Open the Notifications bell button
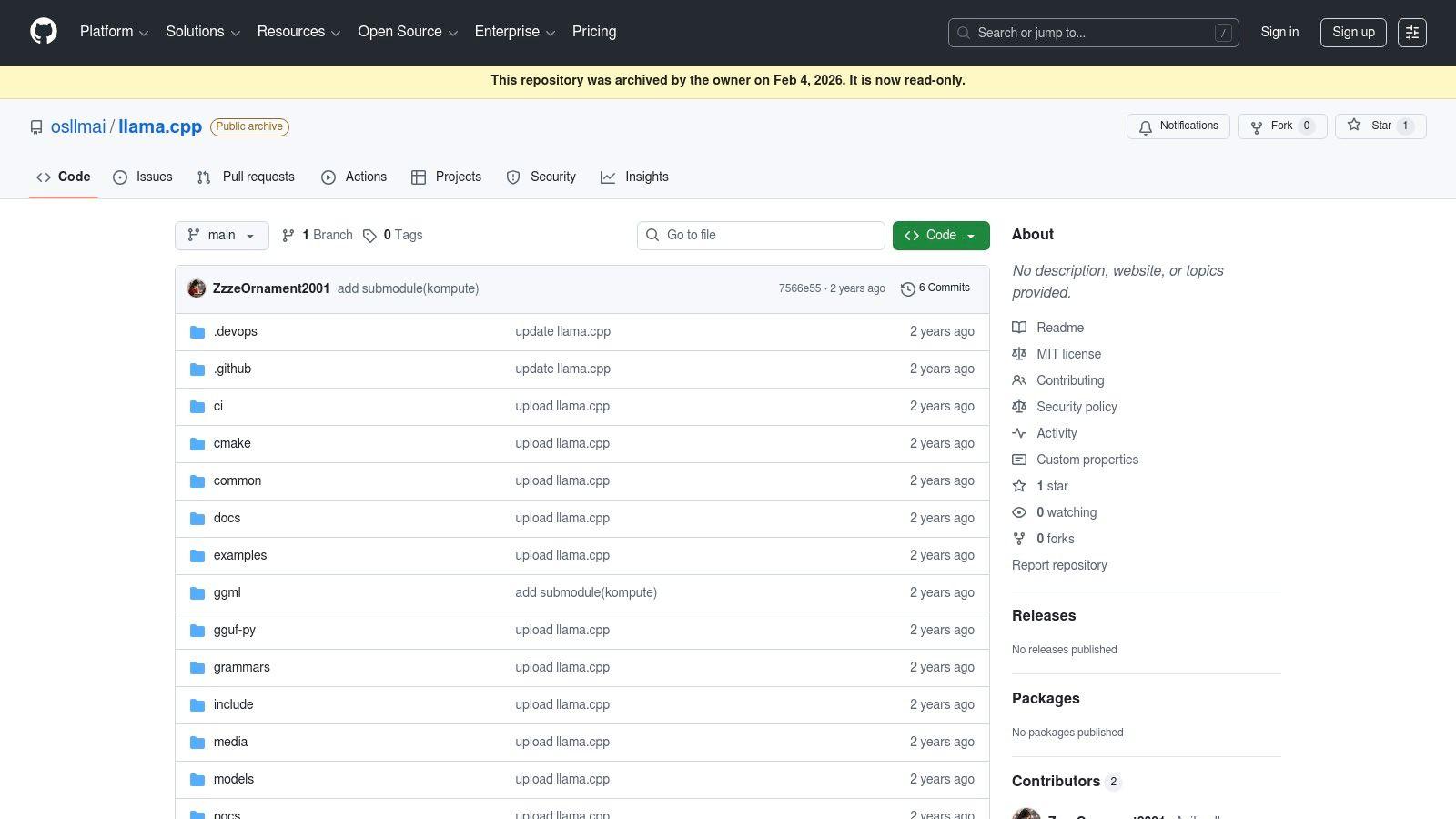Screen dimensions: 1456x819 click(1178, 126)
